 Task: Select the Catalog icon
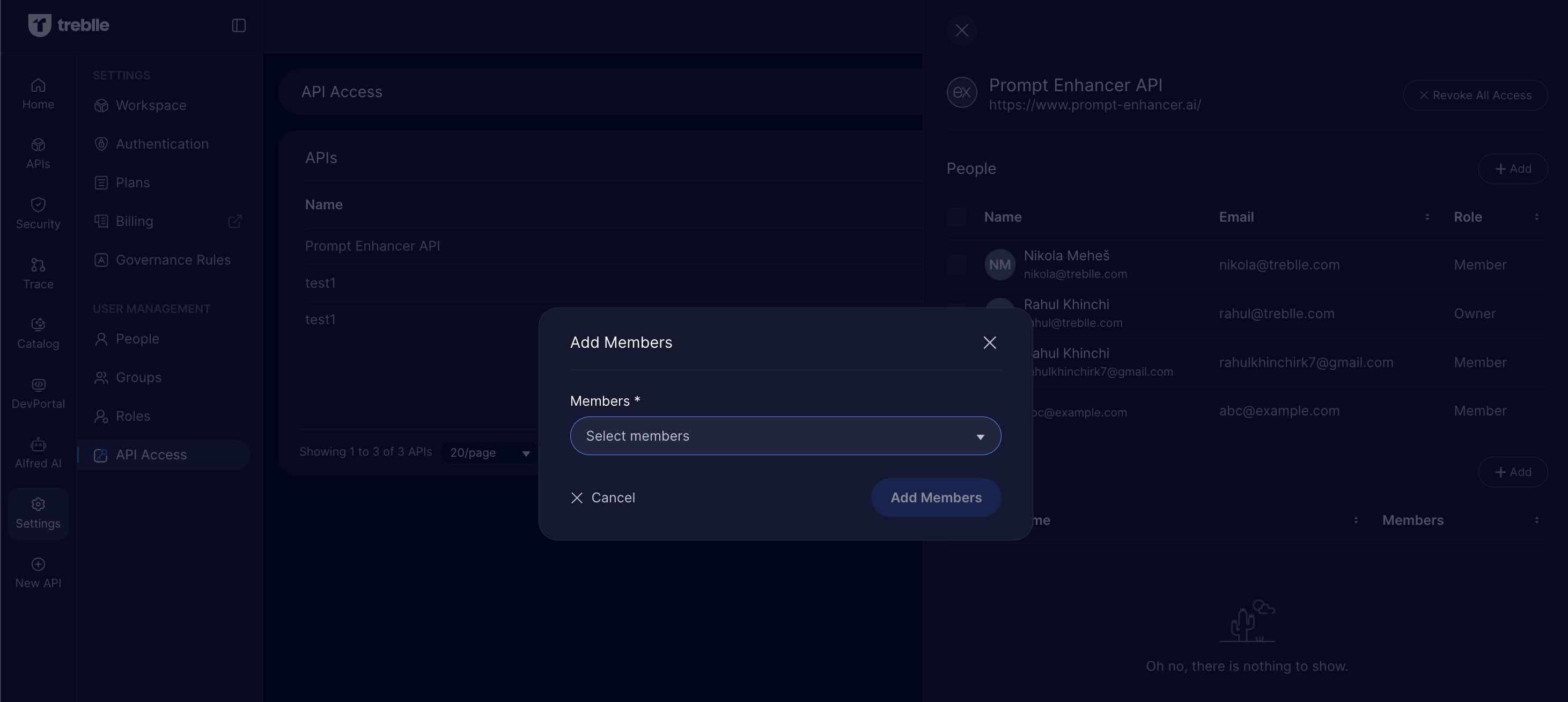click(x=38, y=332)
